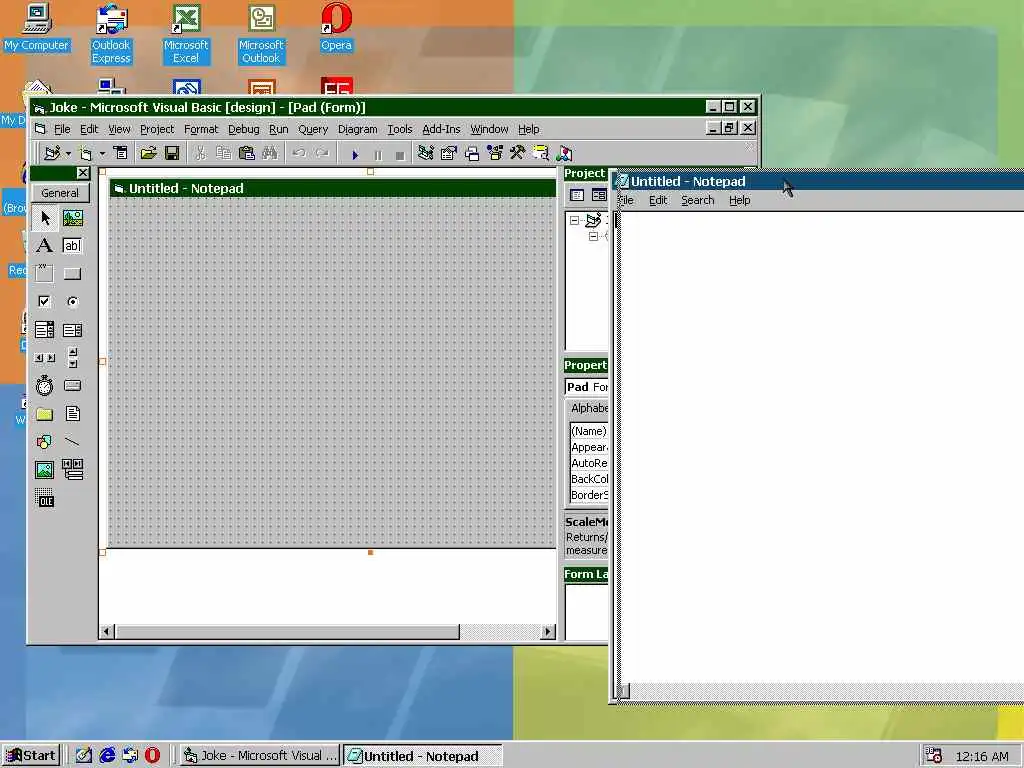This screenshot has width=1024, height=768.
Task: Open Data View Window from the toolbar
Action: 541,153
